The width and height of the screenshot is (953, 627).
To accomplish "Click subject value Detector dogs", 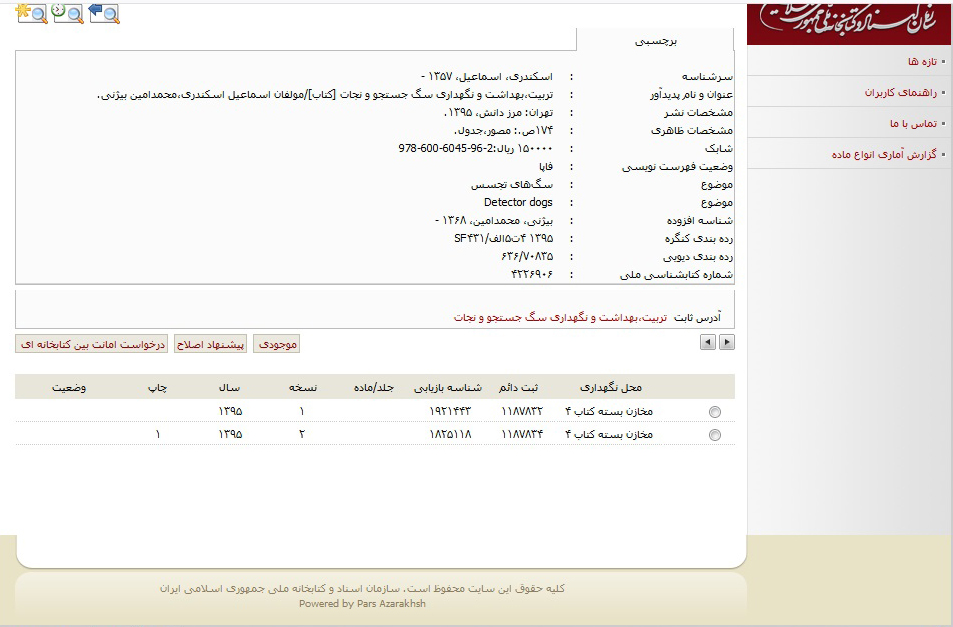I will click(518, 202).
